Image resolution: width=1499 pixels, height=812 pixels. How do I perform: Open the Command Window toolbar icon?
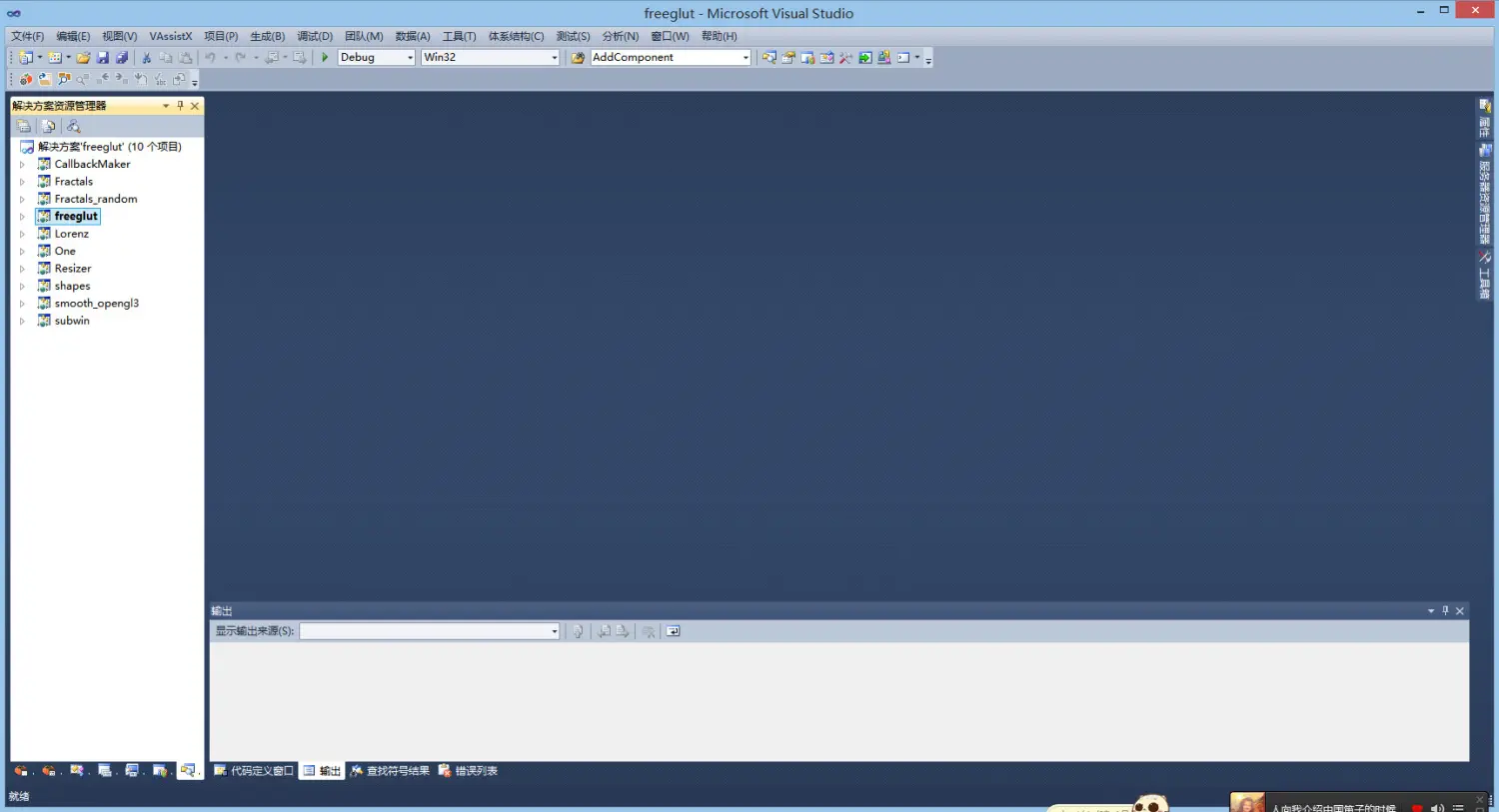tap(903, 58)
